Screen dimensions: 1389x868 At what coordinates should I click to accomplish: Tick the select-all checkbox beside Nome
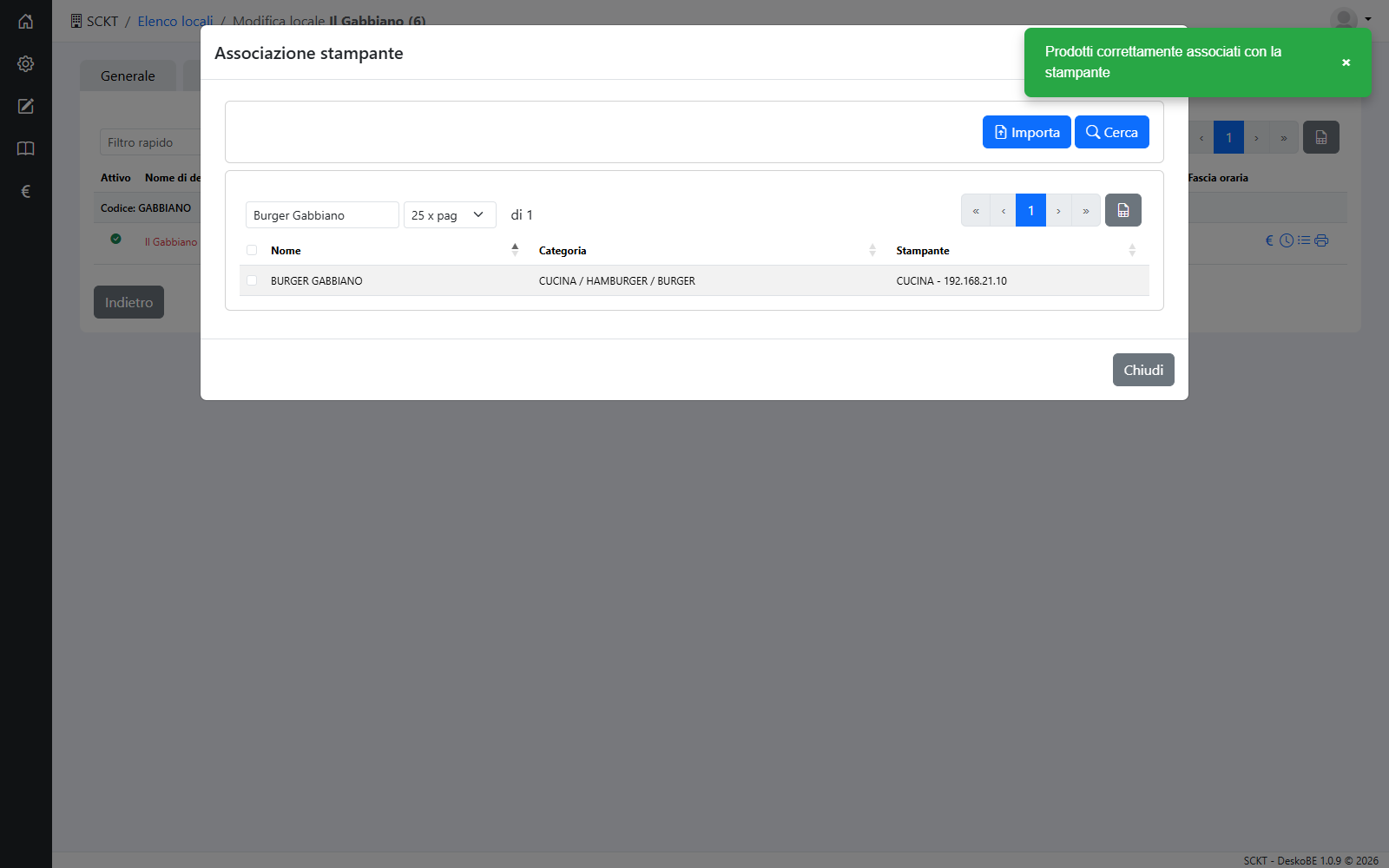click(x=252, y=250)
